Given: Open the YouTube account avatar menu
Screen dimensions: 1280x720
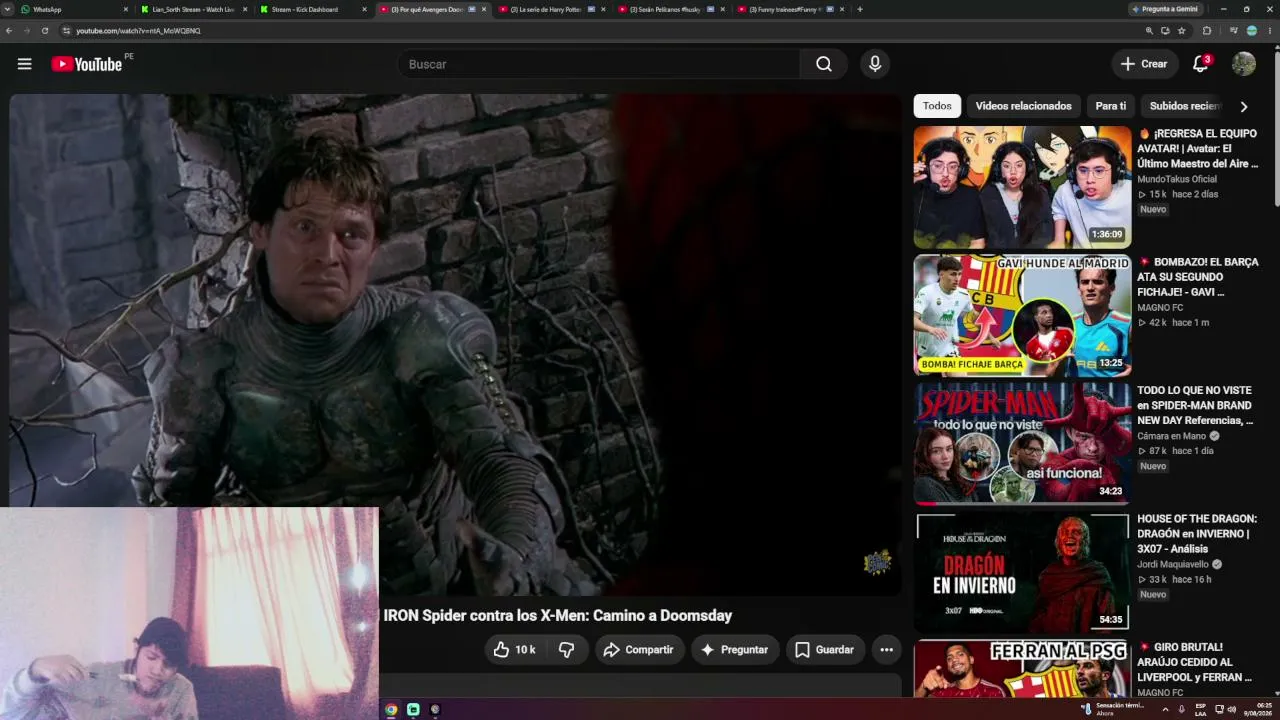Looking at the screenshot, I should click(x=1244, y=64).
